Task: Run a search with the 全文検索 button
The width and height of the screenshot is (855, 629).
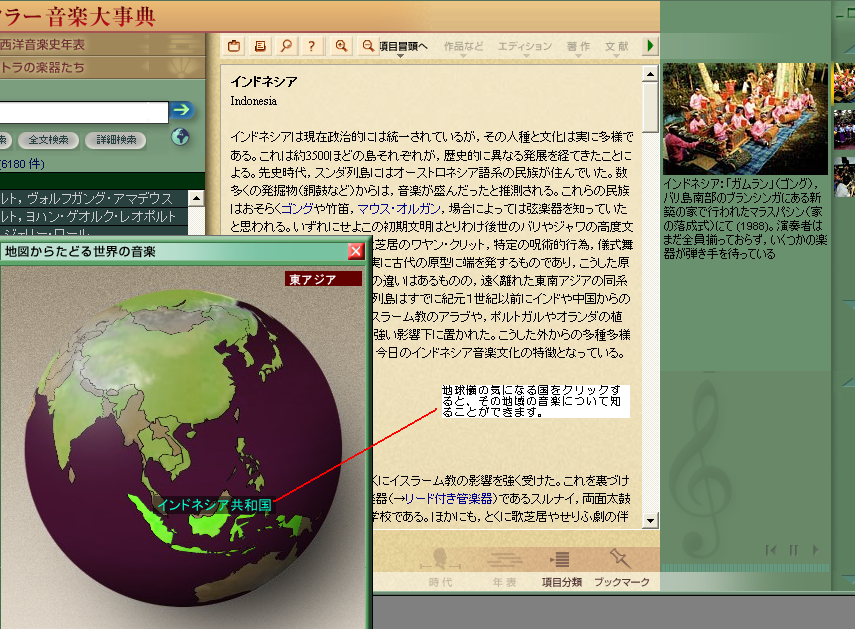Action: [x=49, y=139]
